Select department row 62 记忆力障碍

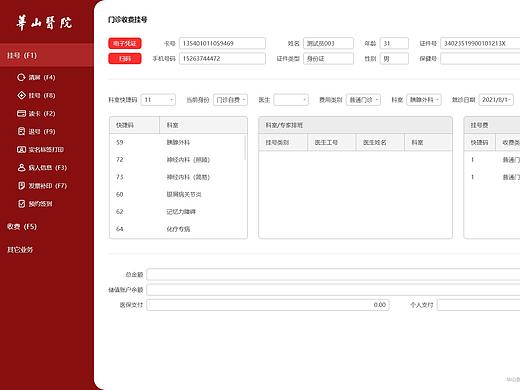[177, 212]
